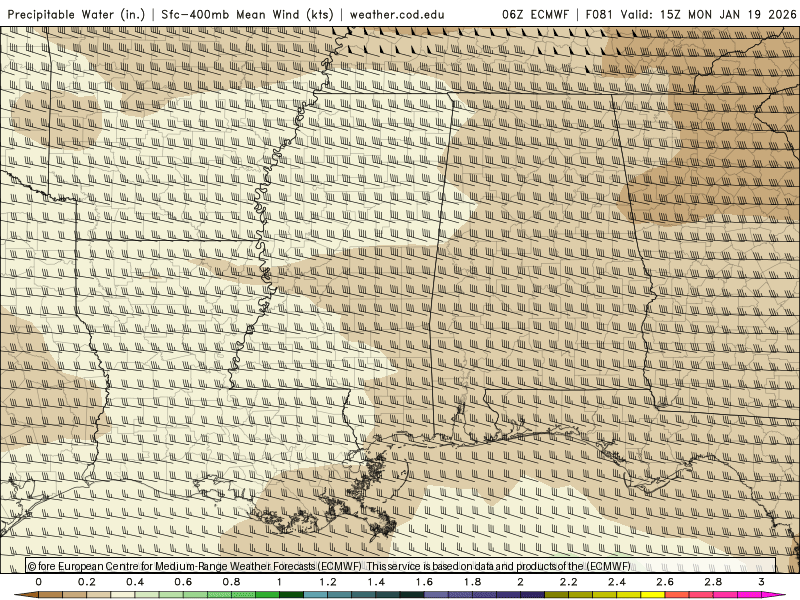Click the 'Precipitable Water (in.)' title text
This screenshot has width=800, height=600.
tap(76, 15)
